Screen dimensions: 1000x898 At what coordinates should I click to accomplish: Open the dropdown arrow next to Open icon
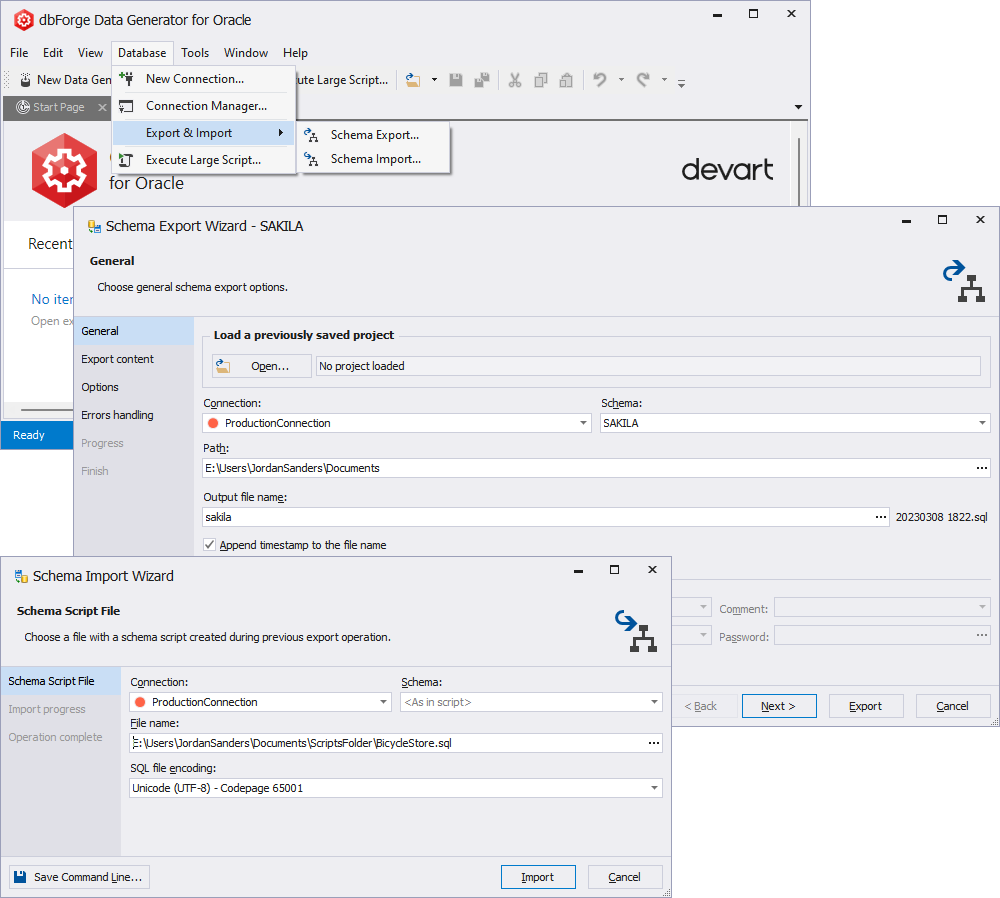coord(434,80)
